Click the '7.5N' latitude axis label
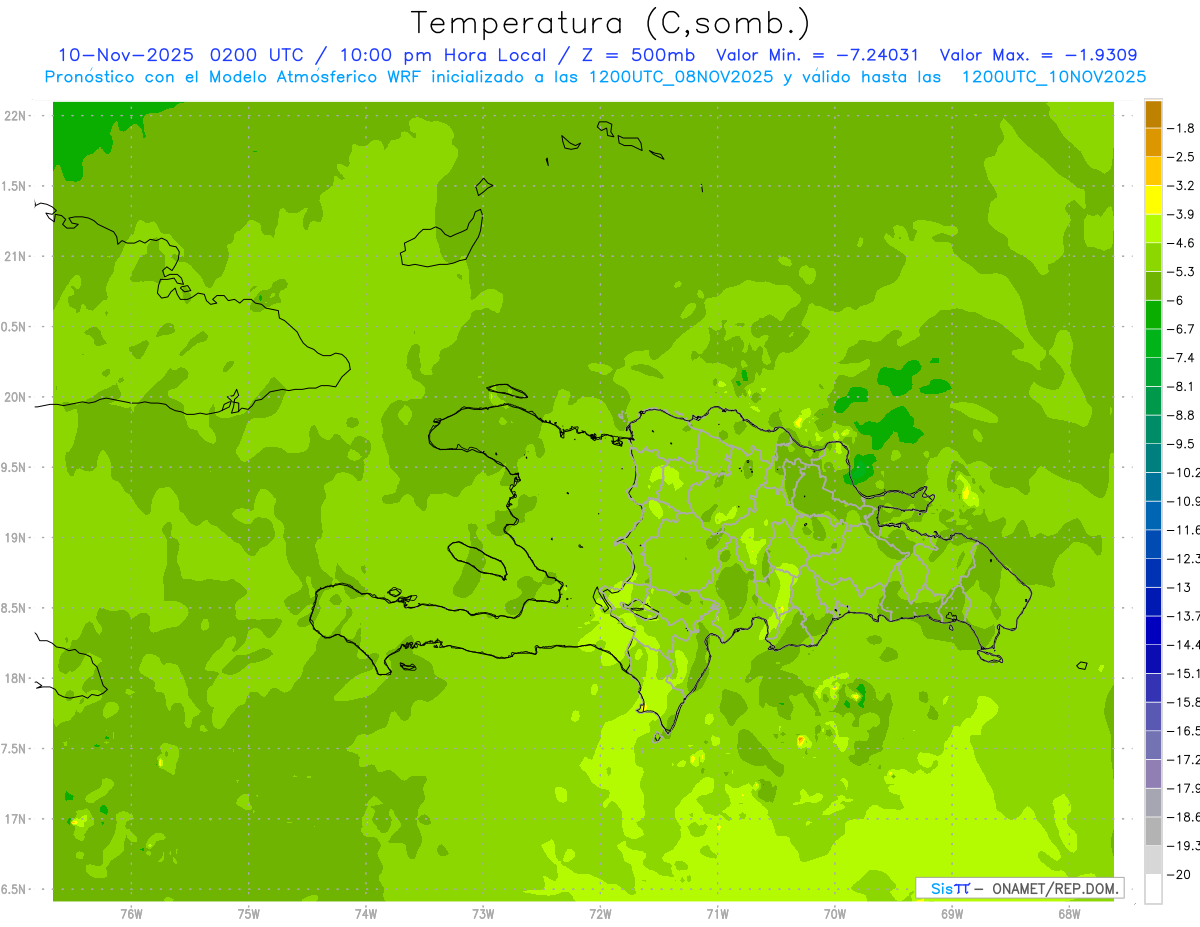Screen dimensions: 1200x927 14,749
